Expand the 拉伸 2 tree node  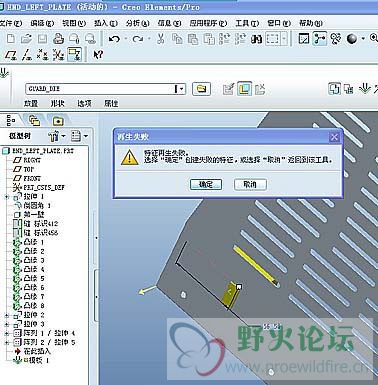coord(7,315)
